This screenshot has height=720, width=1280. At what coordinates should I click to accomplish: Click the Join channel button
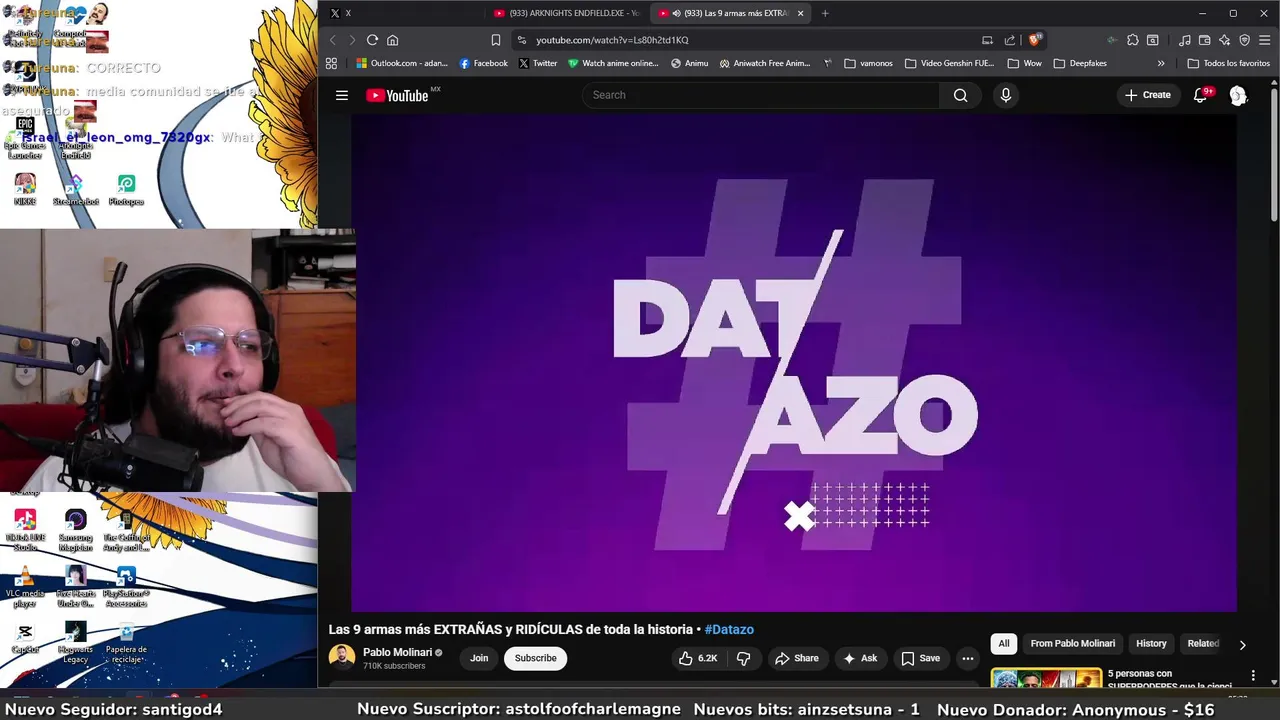coord(479,658)
